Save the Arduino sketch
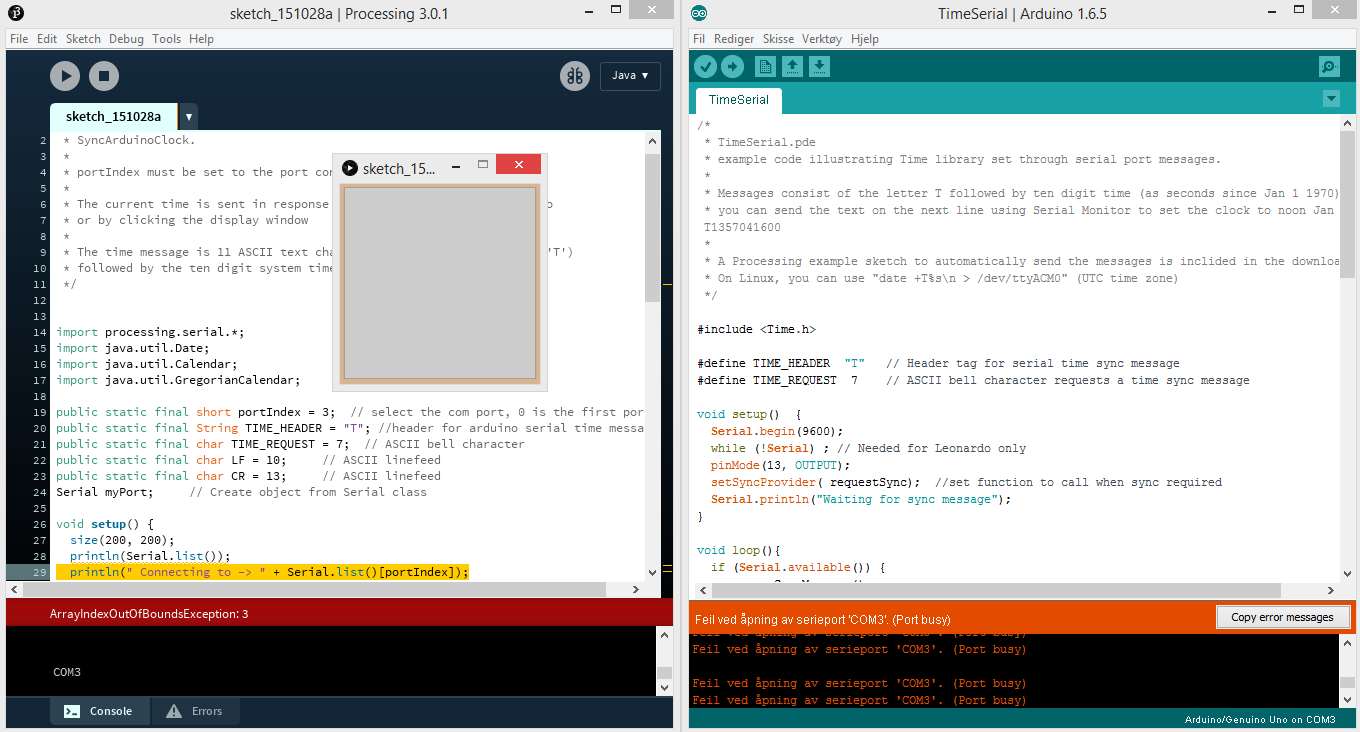The height and width of the screenshot is (732, 1360). click(x=819, y=67)
